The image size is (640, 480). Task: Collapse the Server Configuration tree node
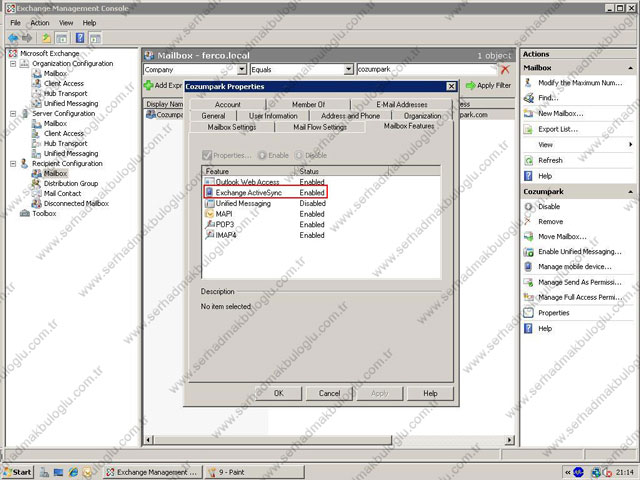point(13,113)
